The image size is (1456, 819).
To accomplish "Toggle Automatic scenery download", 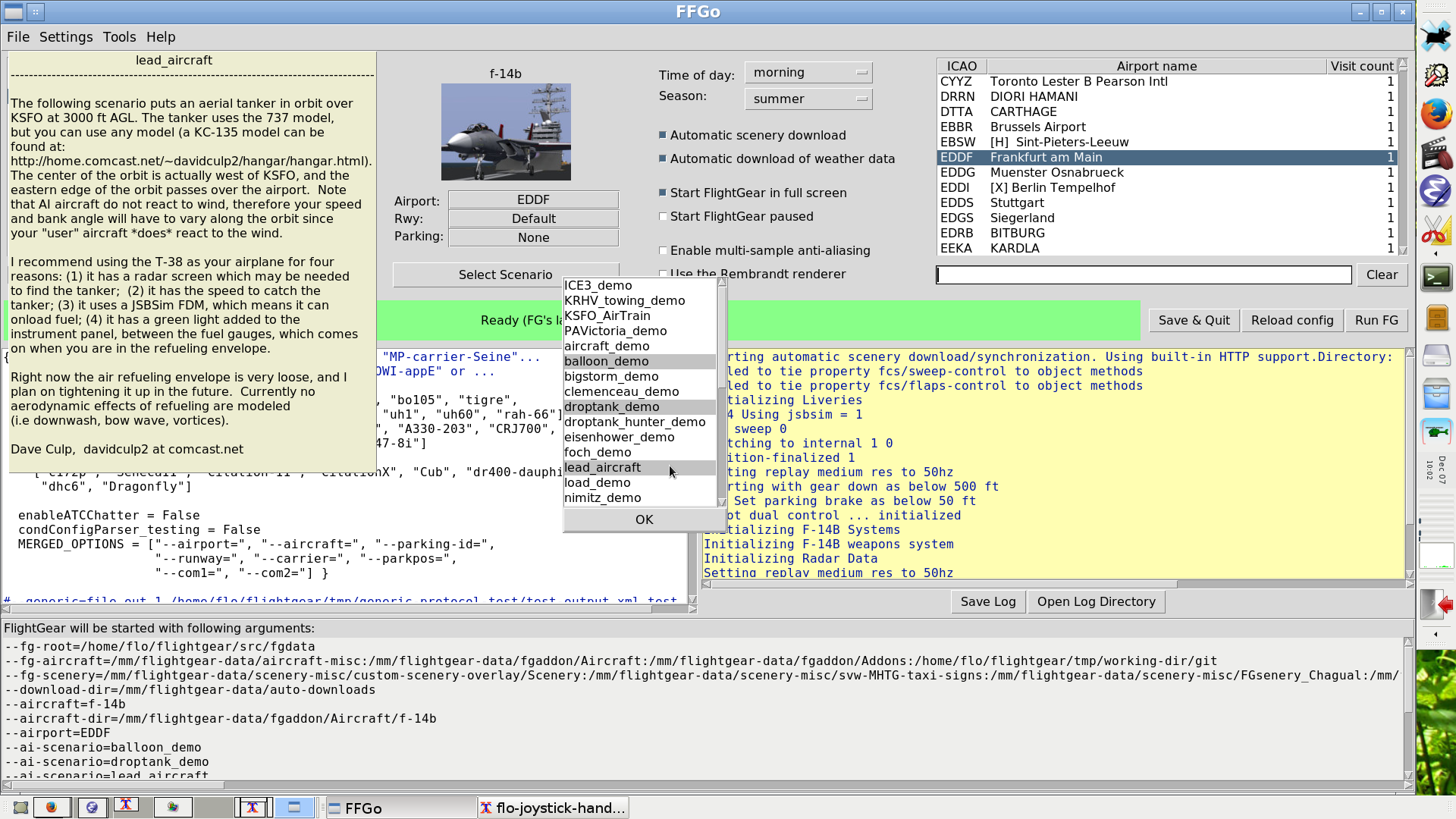I will 663,135.
